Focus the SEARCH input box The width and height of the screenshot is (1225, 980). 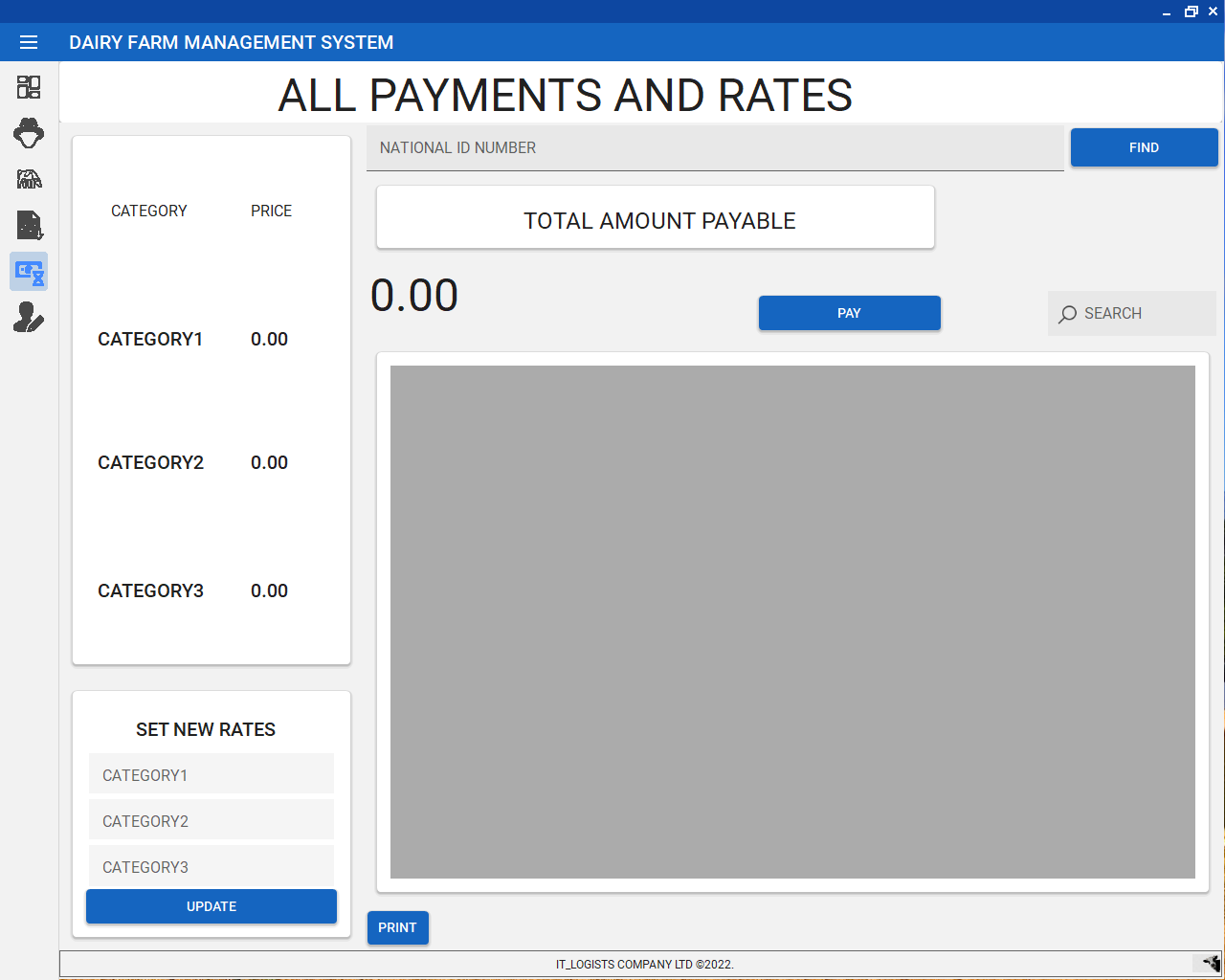pyautogui.click(x=1131, y=313)
